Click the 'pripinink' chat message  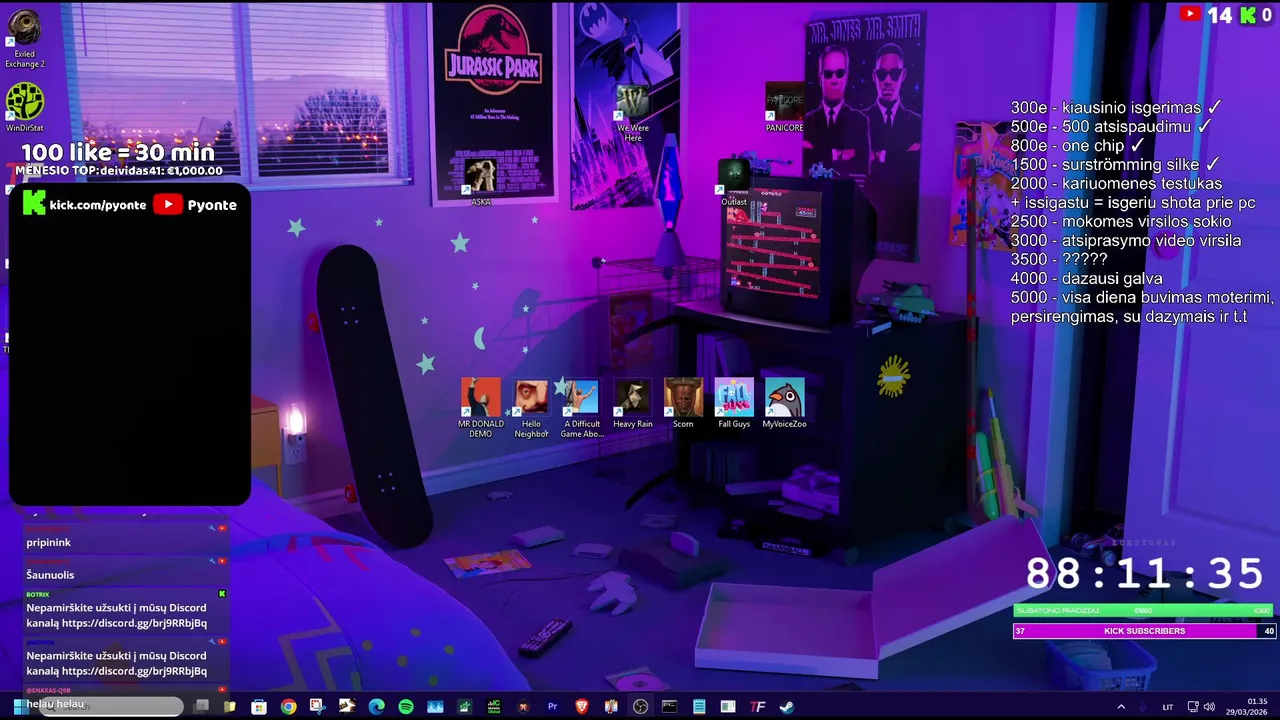pyautogui.click(x=49, y=542)
